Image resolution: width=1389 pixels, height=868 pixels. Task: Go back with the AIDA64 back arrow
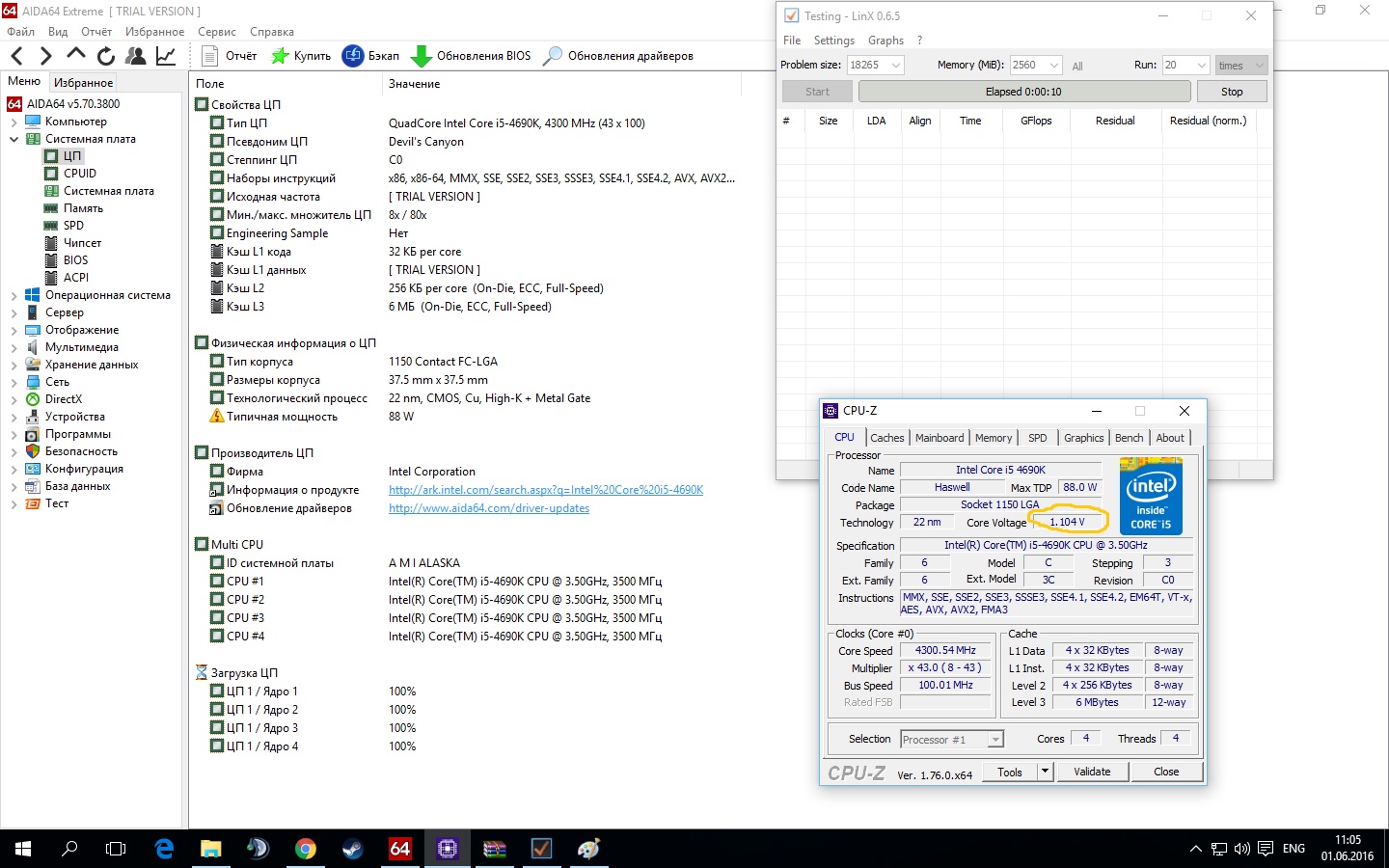[16, 56]
